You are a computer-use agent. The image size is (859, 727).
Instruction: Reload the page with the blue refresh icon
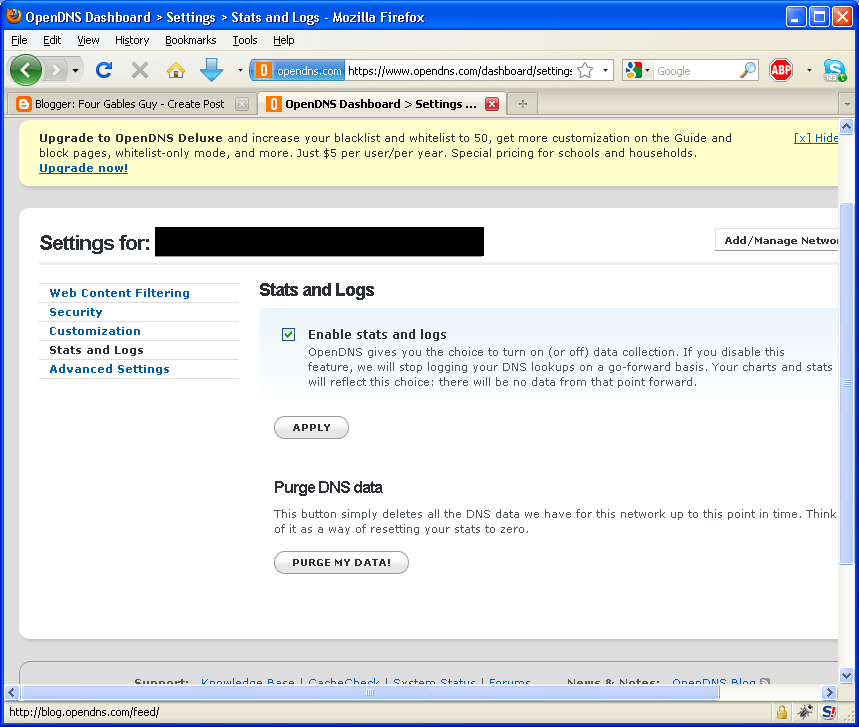104,70
